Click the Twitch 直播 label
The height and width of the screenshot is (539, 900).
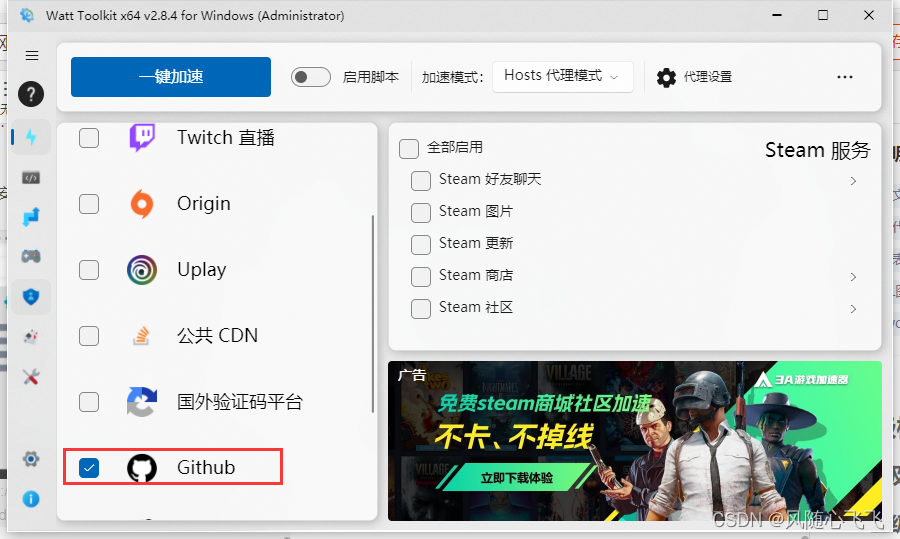tap(226, 138)
